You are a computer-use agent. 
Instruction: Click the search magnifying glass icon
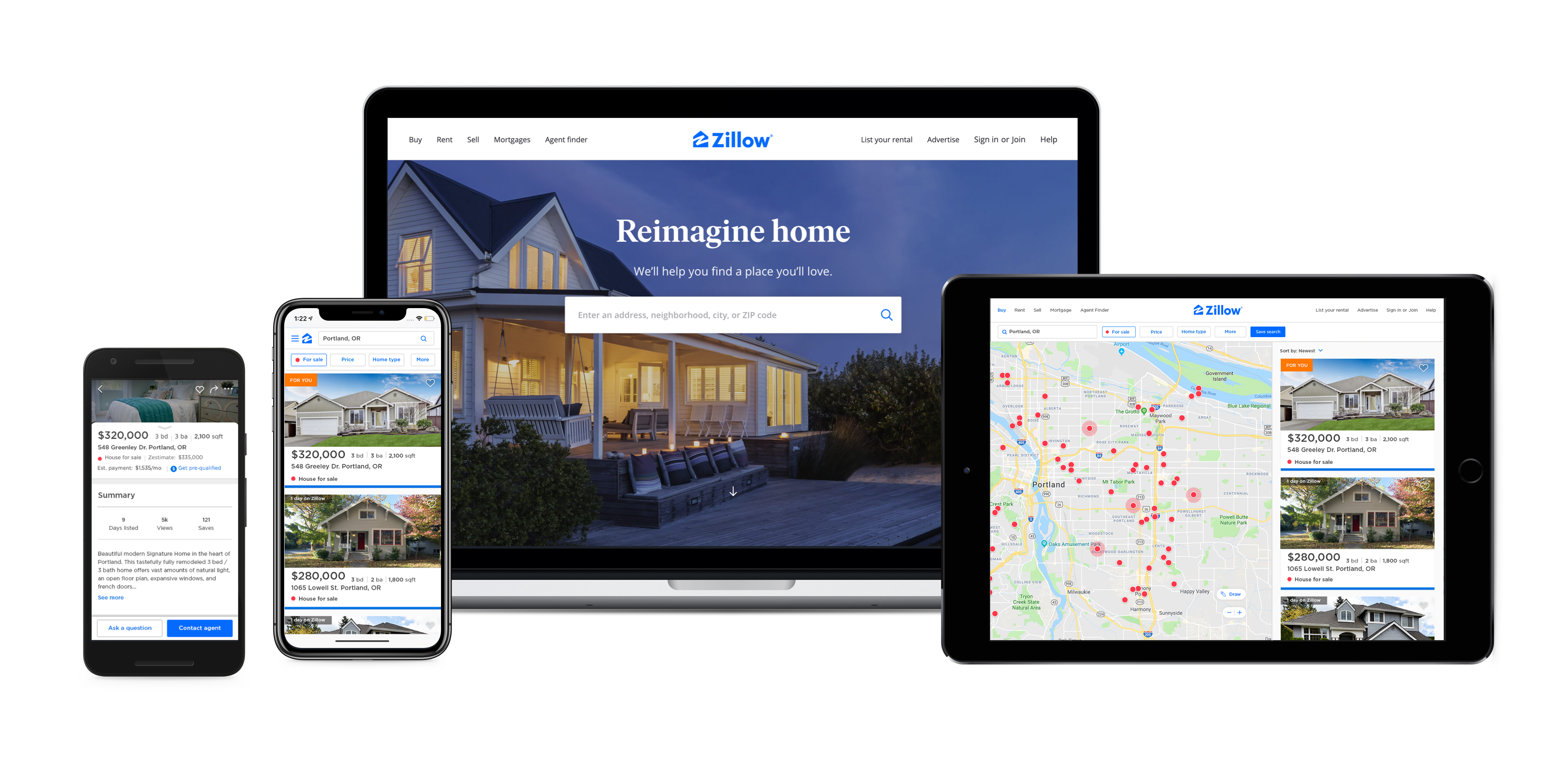click(884, 316)
